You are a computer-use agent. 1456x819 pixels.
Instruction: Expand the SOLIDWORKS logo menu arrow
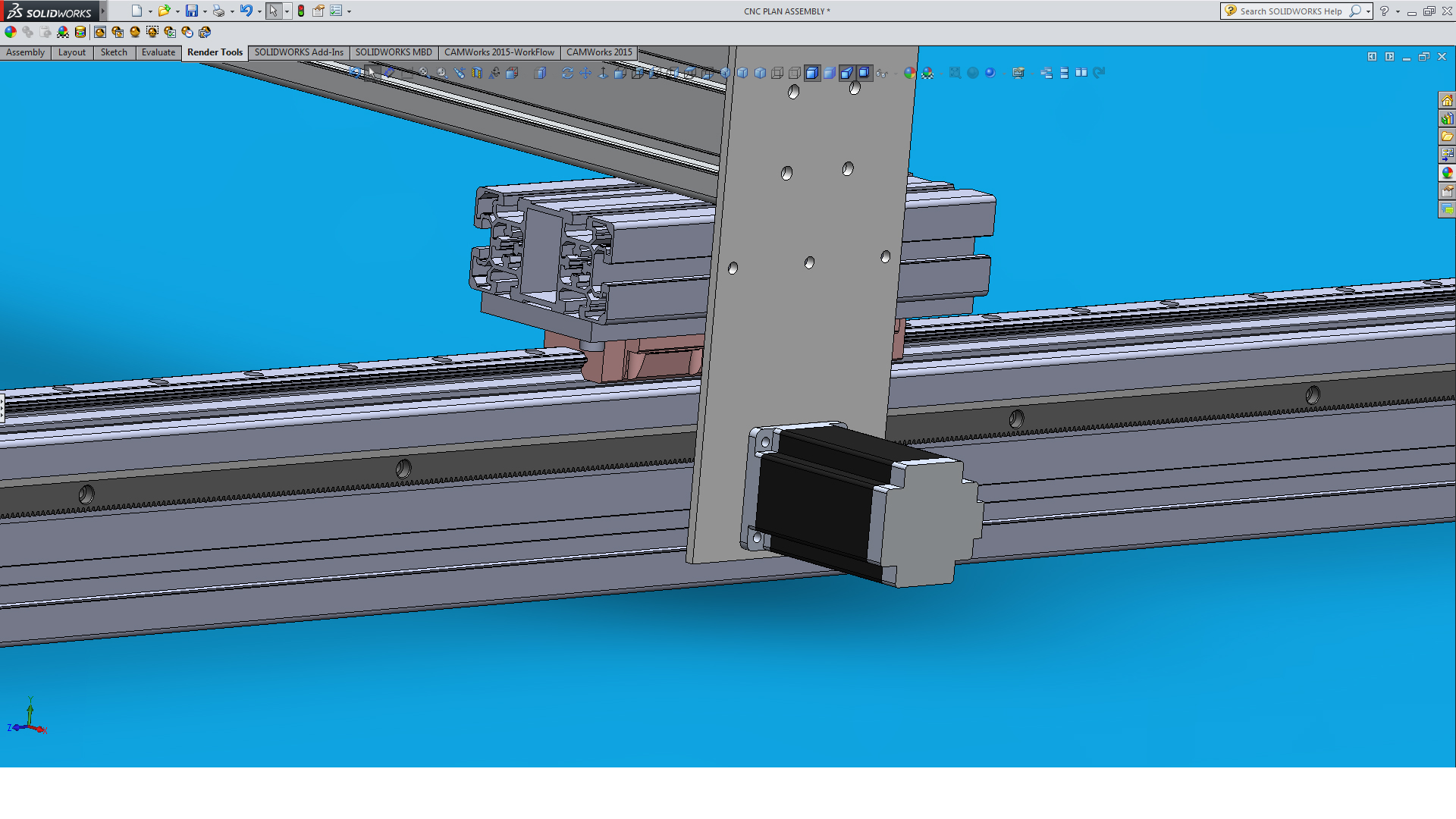pyautogui.click(x=102, y=11)
